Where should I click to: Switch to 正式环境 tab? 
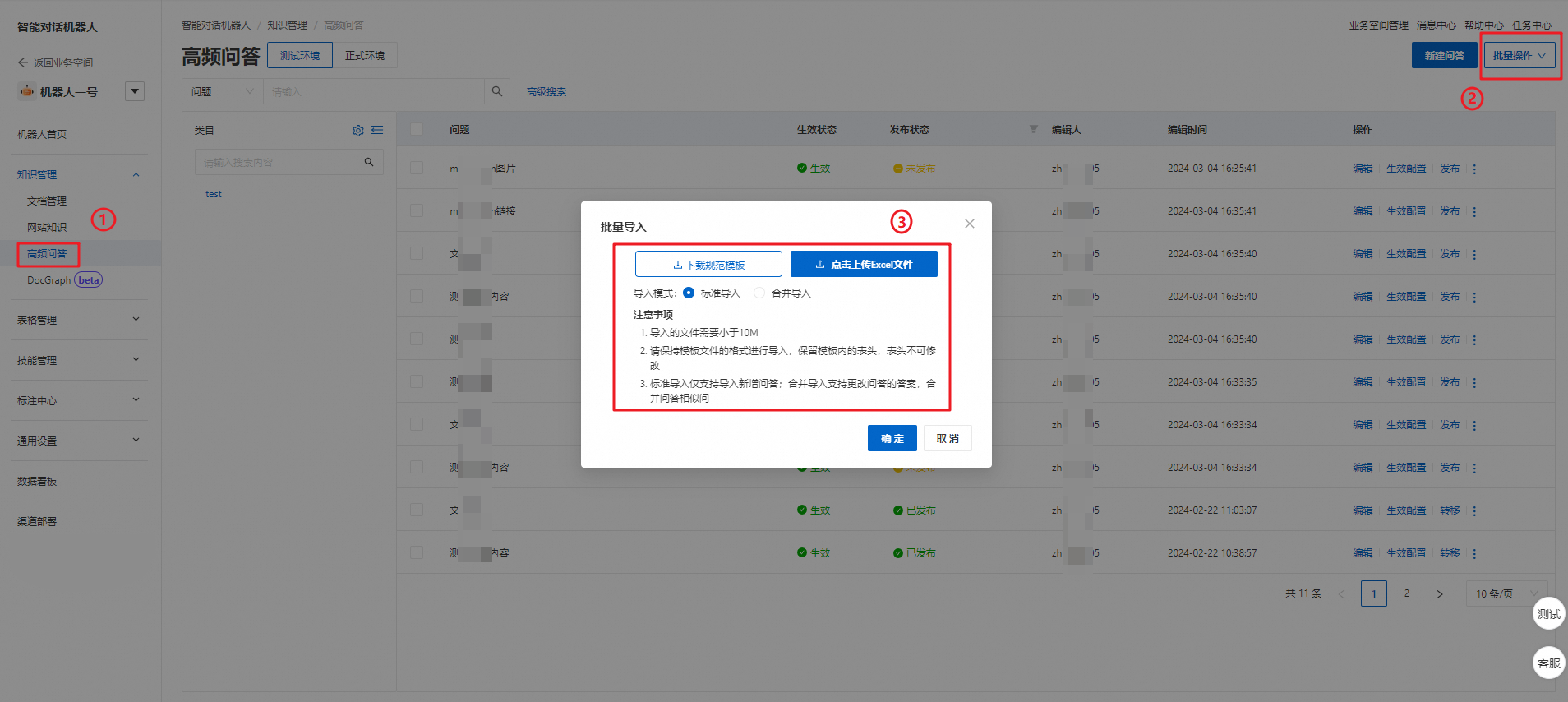365,55
